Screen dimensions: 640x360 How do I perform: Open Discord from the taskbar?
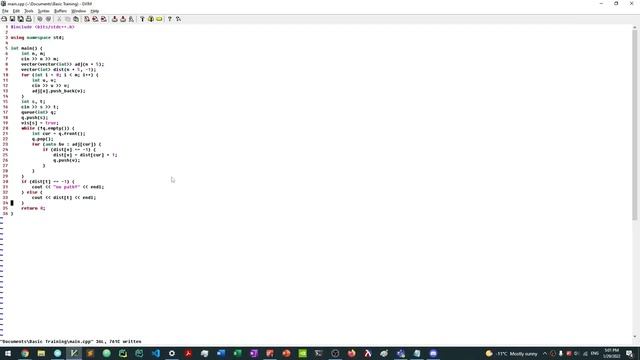433,353
